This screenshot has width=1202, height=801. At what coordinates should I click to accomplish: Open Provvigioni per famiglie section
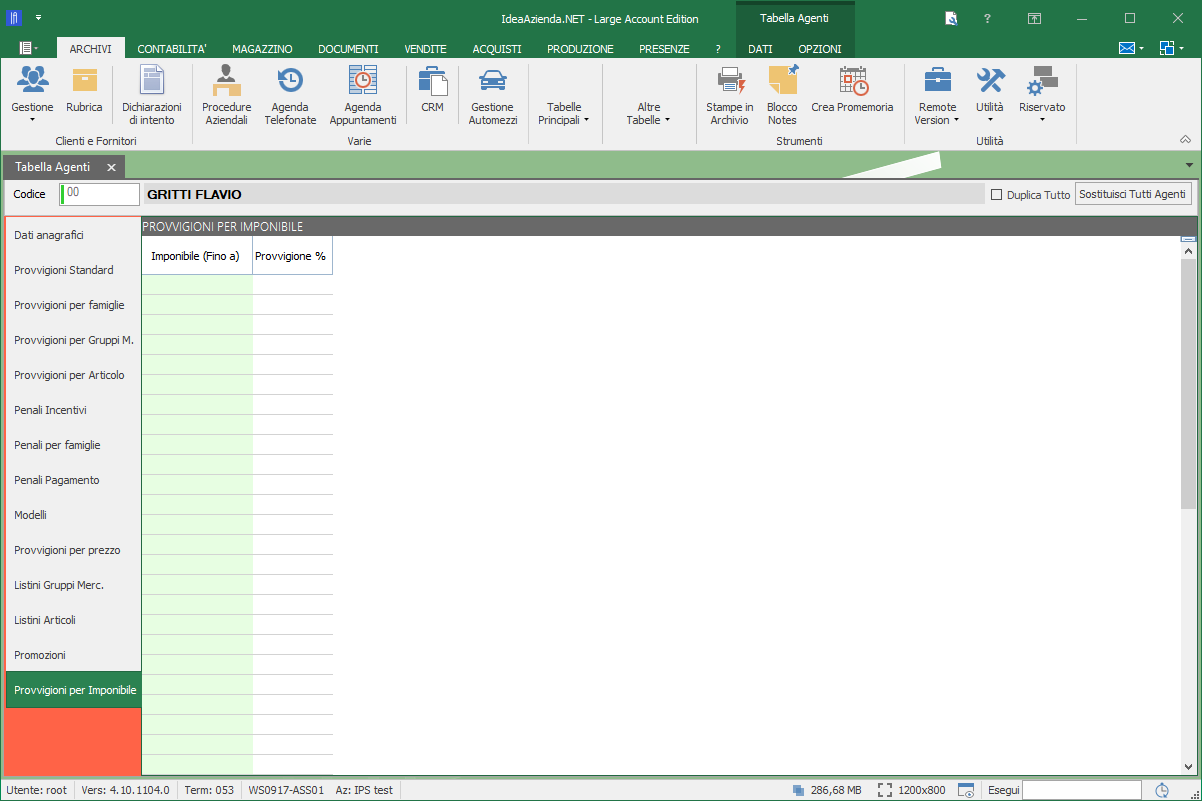[x=73, y=305]
